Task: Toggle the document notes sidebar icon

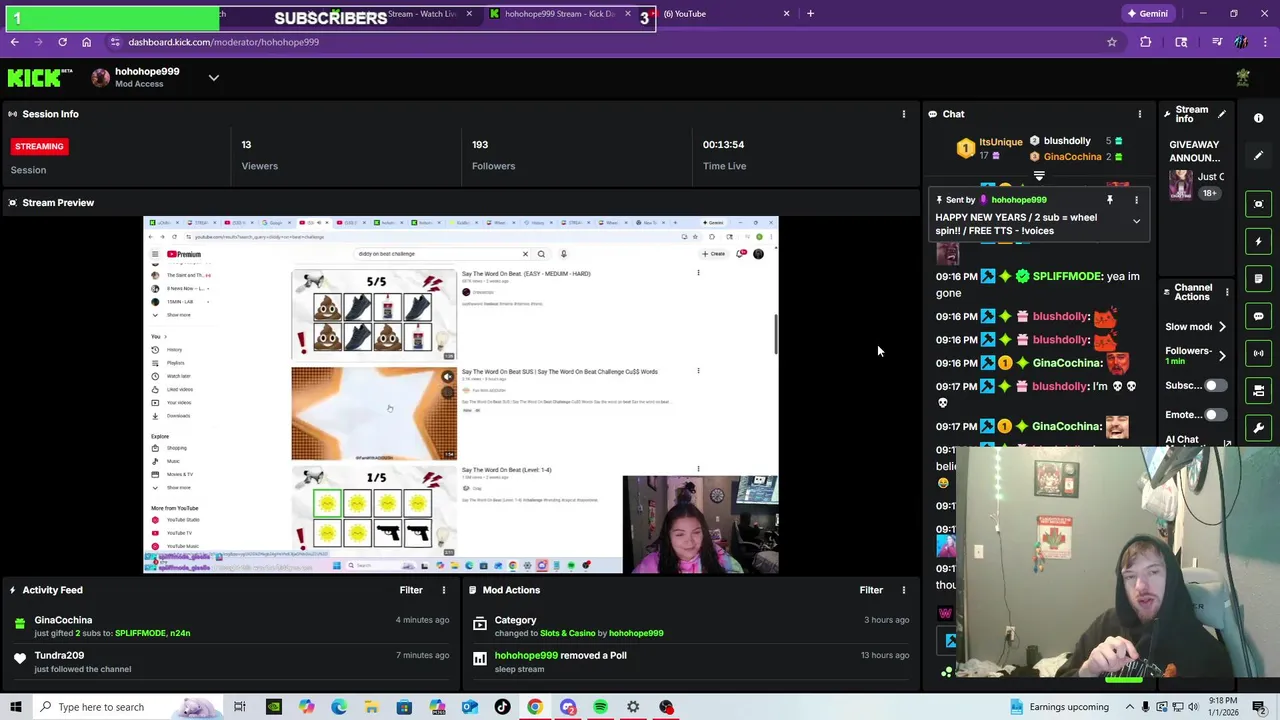Action: tap(1259, 278)
